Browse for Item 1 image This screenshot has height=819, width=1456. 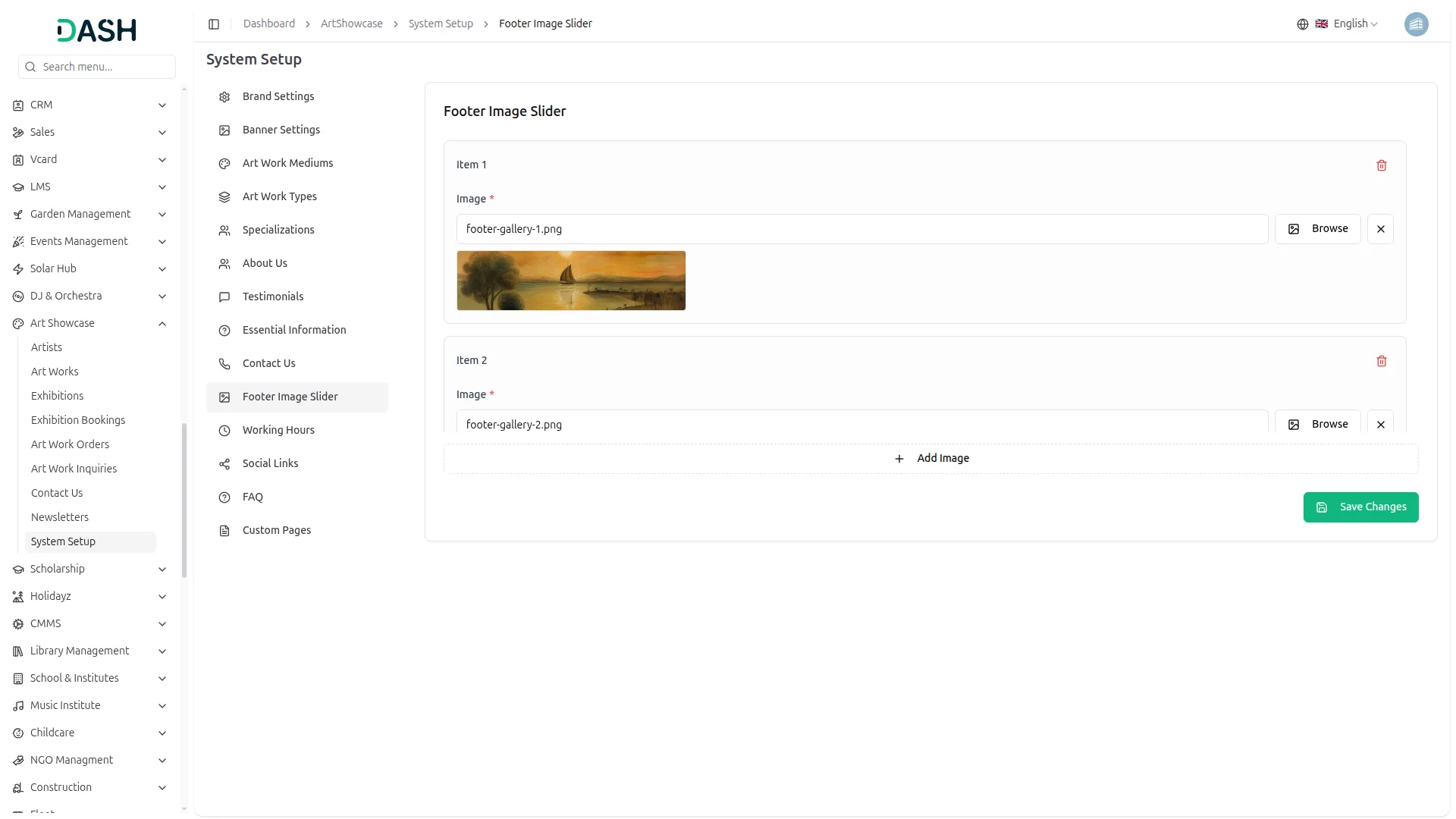click(x=1317, y=229)
